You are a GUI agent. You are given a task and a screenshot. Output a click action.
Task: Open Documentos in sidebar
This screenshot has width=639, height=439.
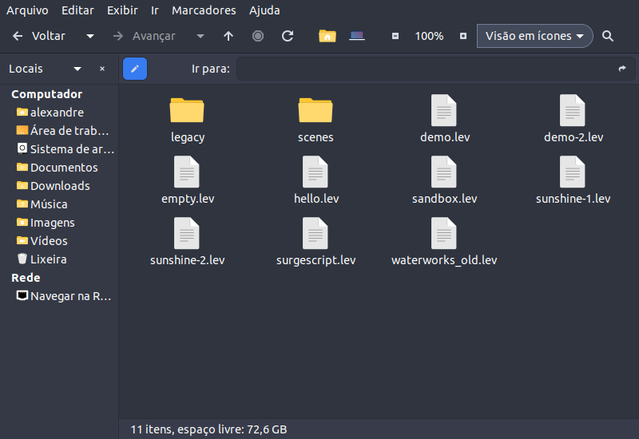pyautogui.click(x=57, y=168)
